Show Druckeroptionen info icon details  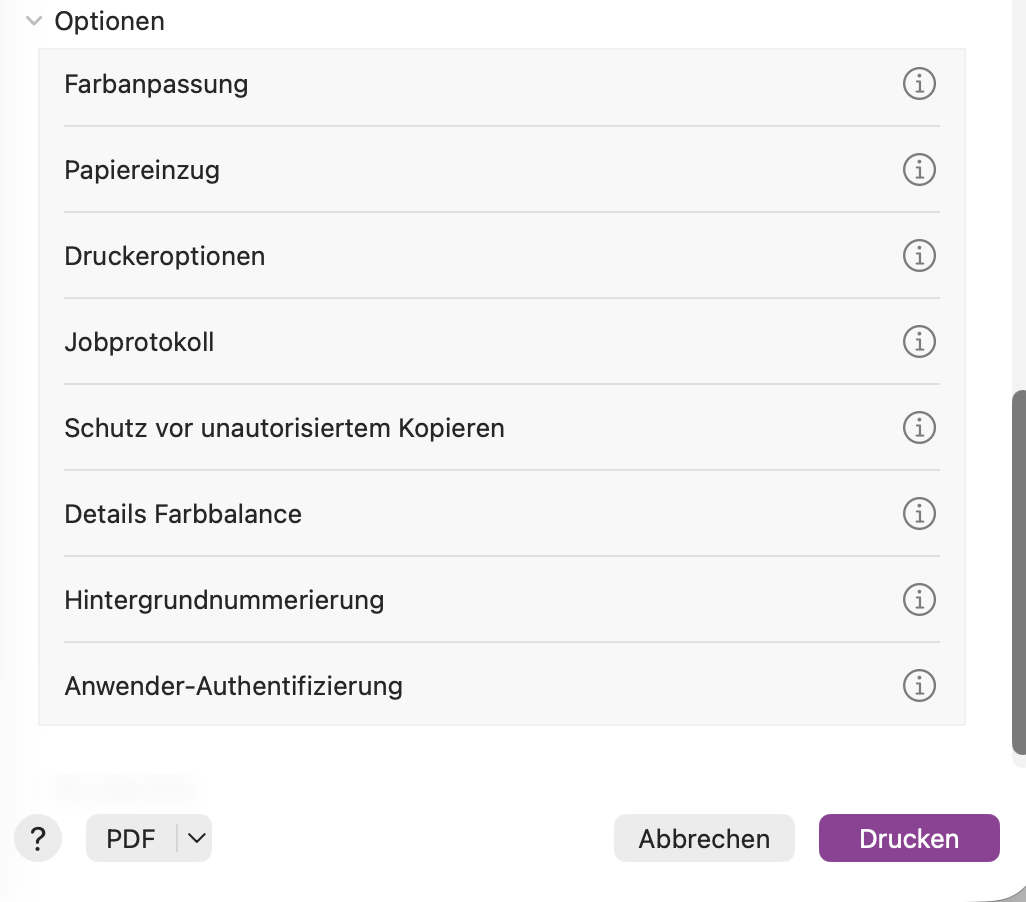(x=919, y=256)
